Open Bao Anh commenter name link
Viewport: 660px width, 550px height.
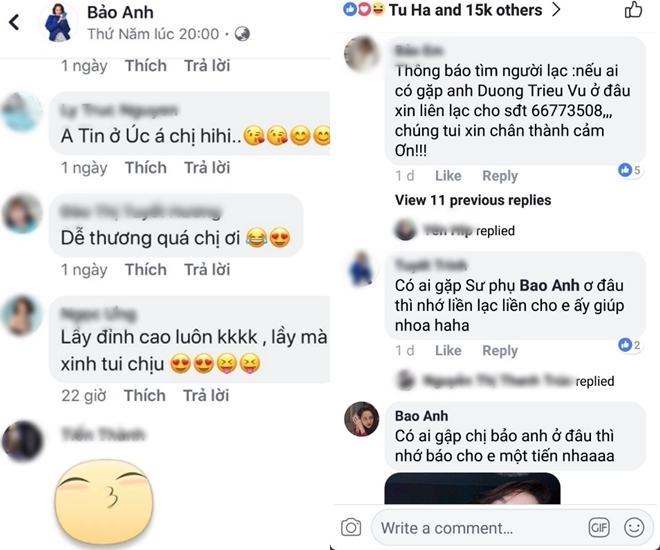pyautogui.click(x=421, y=416)
